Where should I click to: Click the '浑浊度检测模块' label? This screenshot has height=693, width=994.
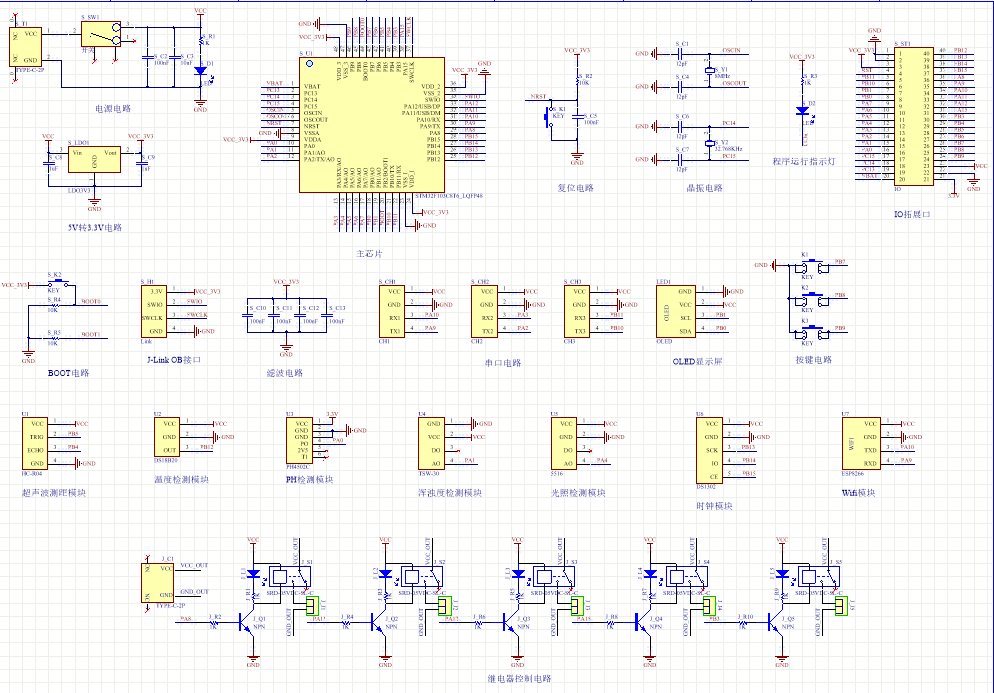[x=449, y=493]
